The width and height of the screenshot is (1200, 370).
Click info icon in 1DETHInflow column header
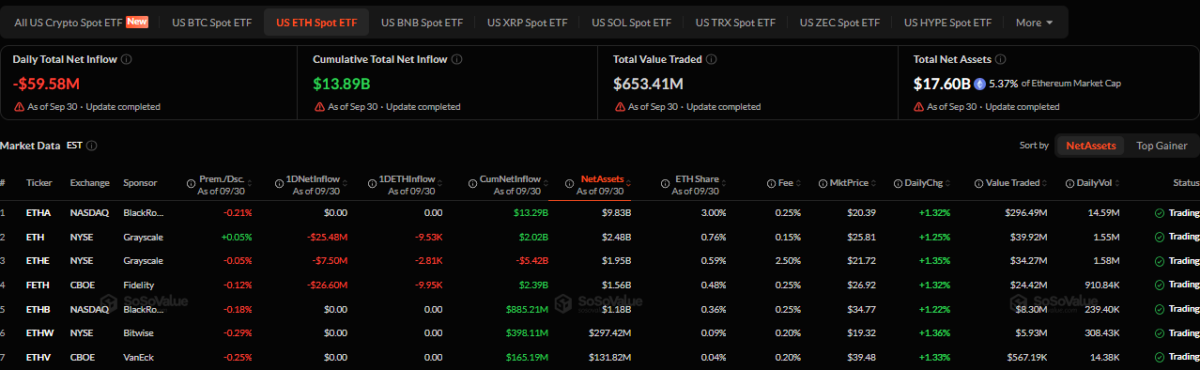point(372,183)
